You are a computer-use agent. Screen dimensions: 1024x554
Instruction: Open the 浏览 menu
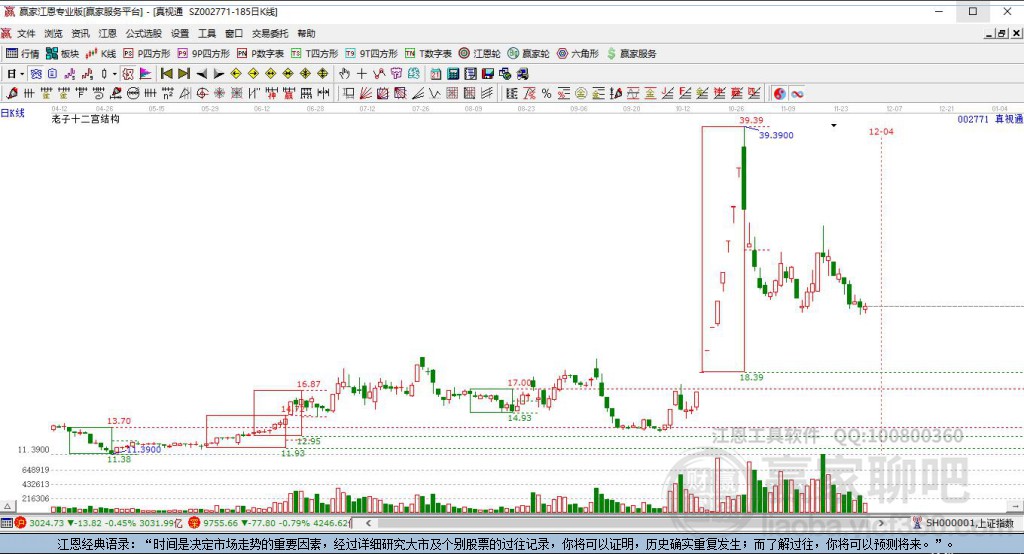coord(53,33)
